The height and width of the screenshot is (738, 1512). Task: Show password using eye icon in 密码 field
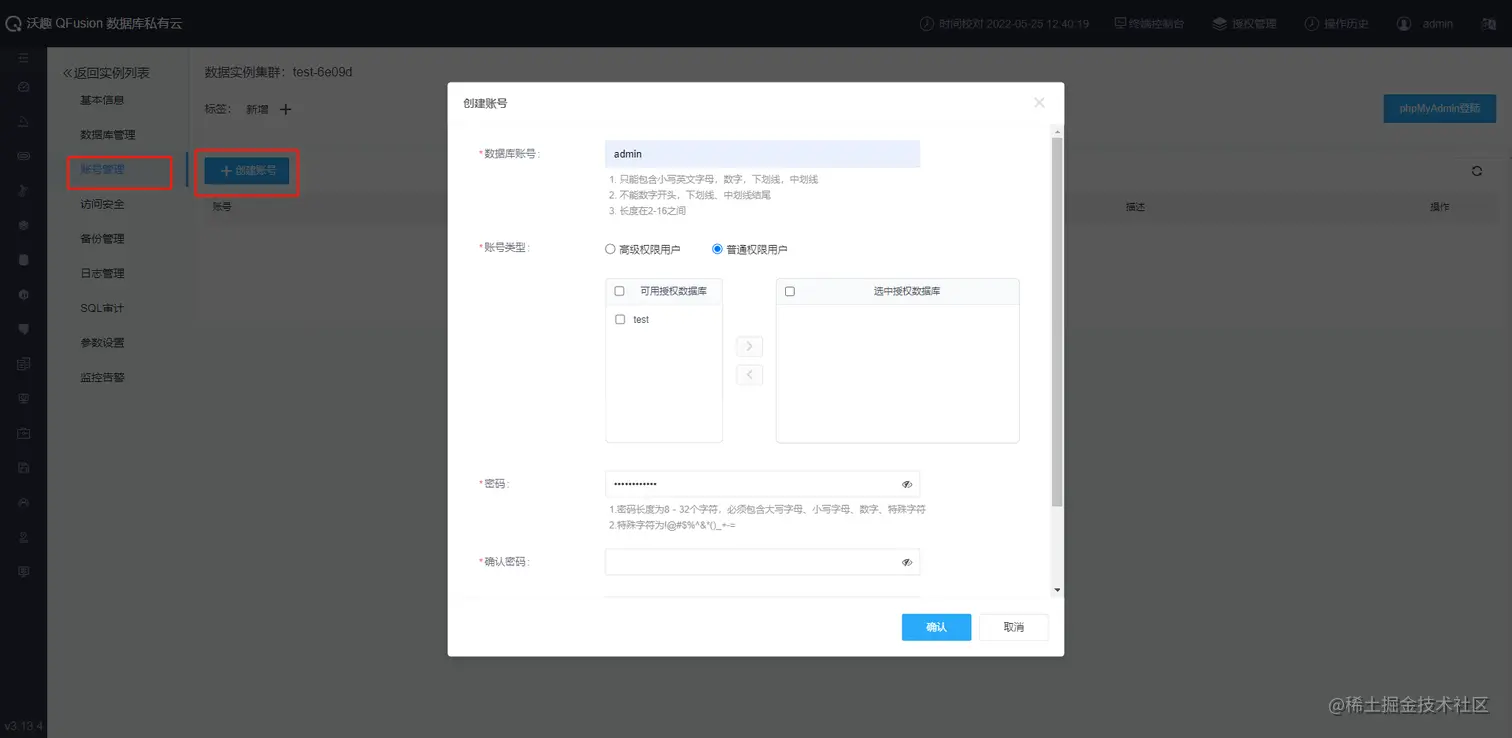[907, 484]
